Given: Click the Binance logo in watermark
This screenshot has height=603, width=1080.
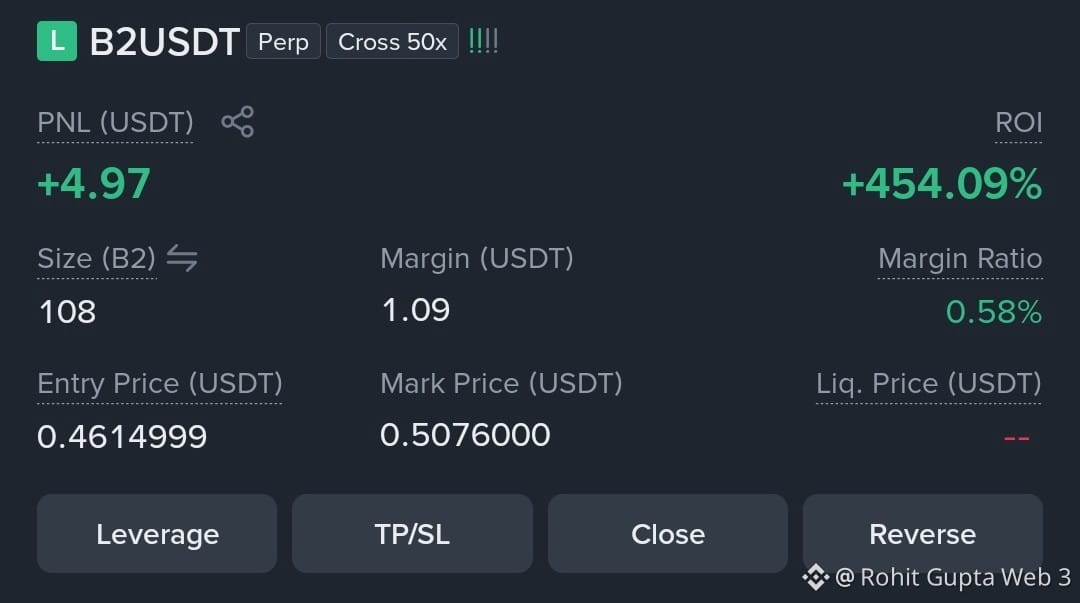Looking at the screenshot, I should click(816, 577).
